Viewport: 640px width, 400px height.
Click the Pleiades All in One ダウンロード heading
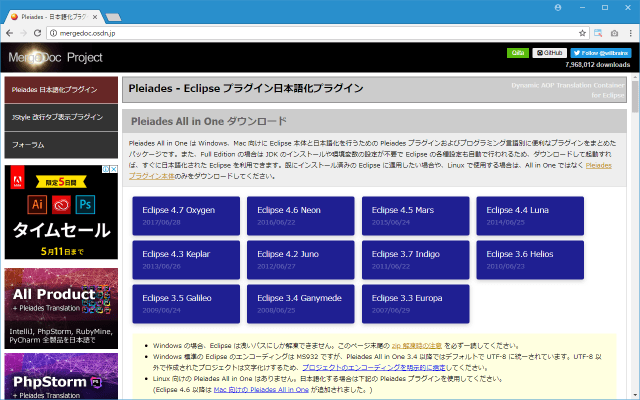pos(209,121)
